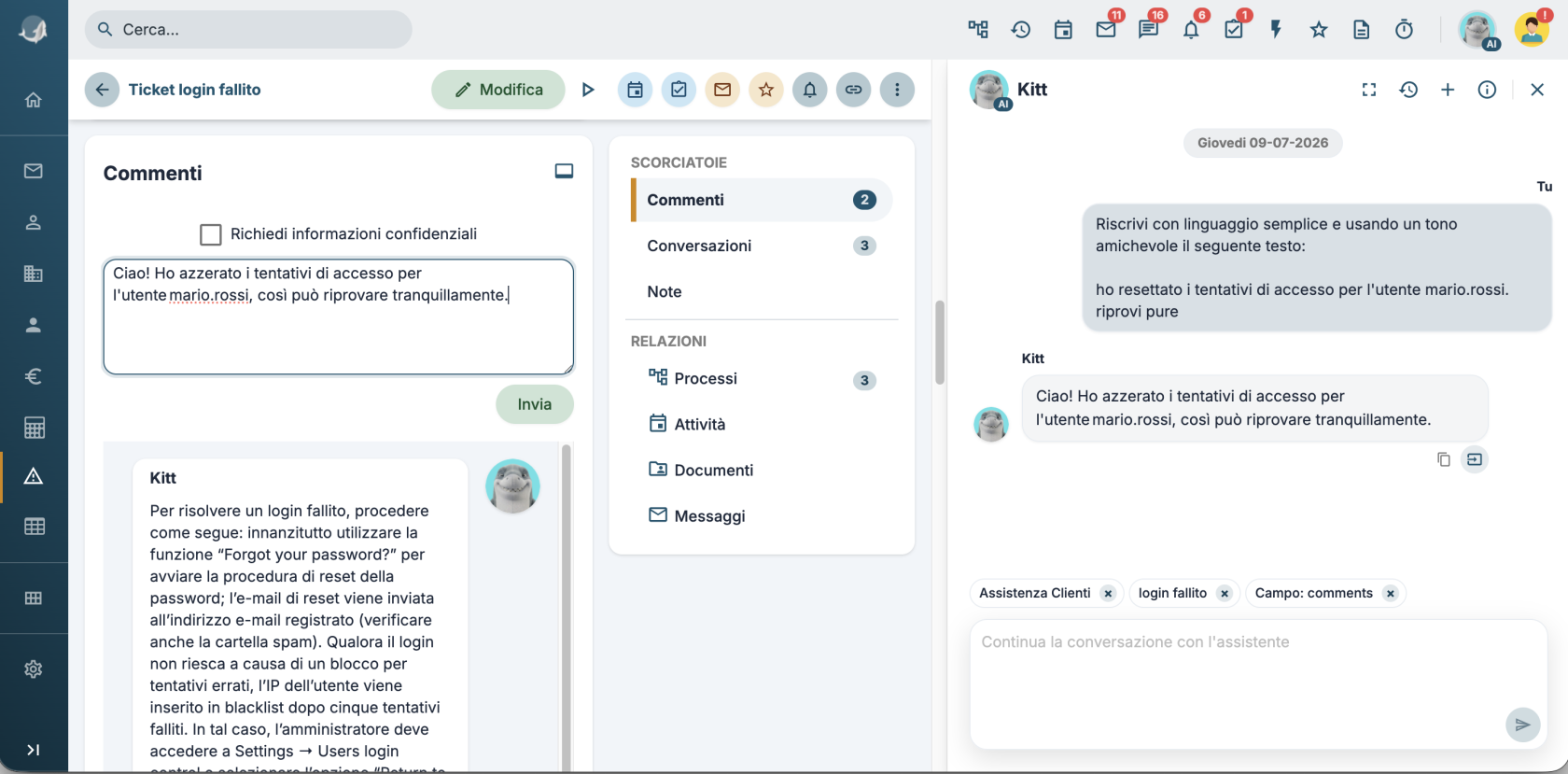Open settings gear in left sidebar
This screenshot has height=774, width=1568.
coord(34,669)
